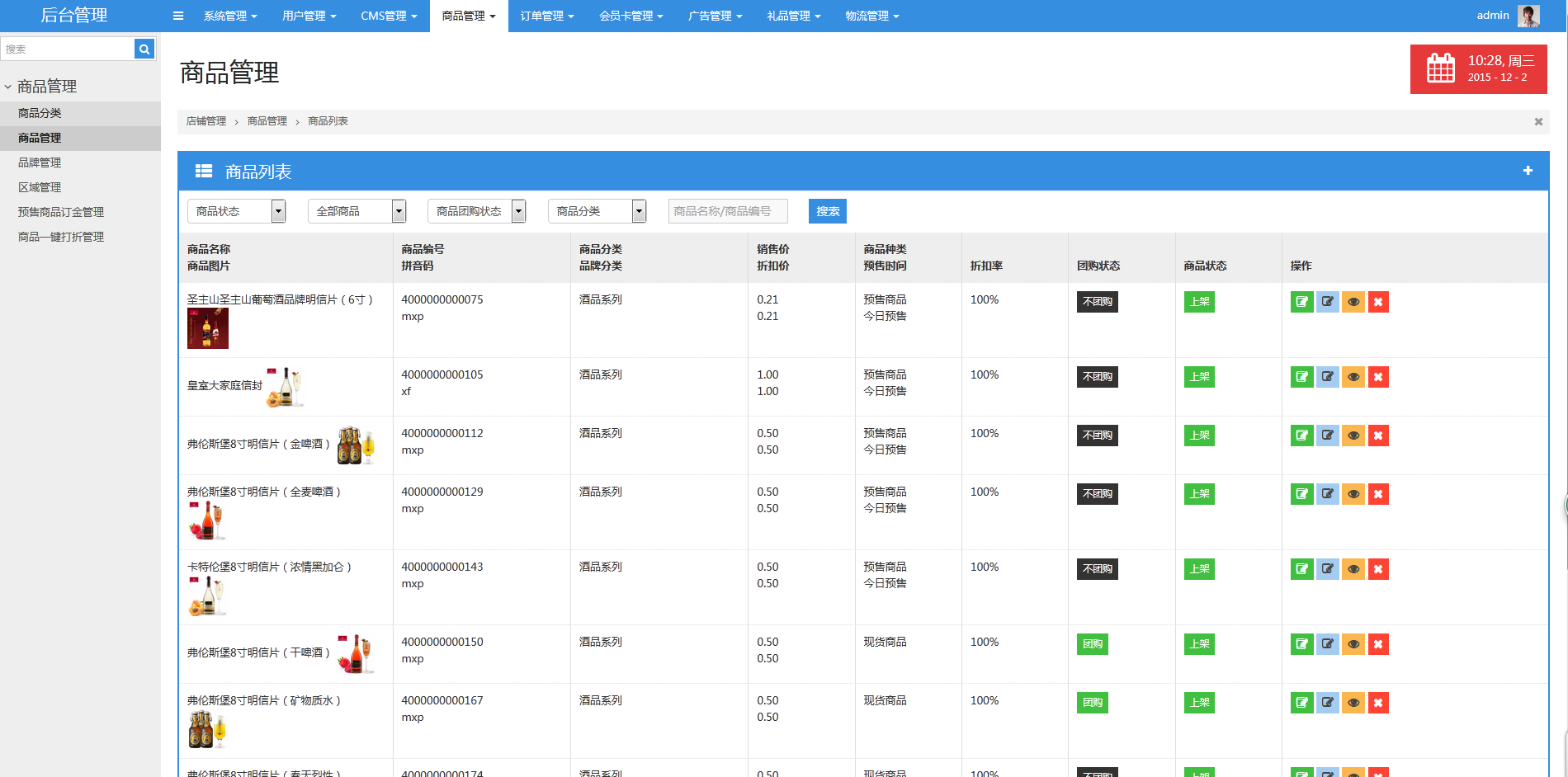This screenshot has height=777, width=1568.
Task: Click the green edit icon for 圣主山 product
Action: pos(1301,302)
